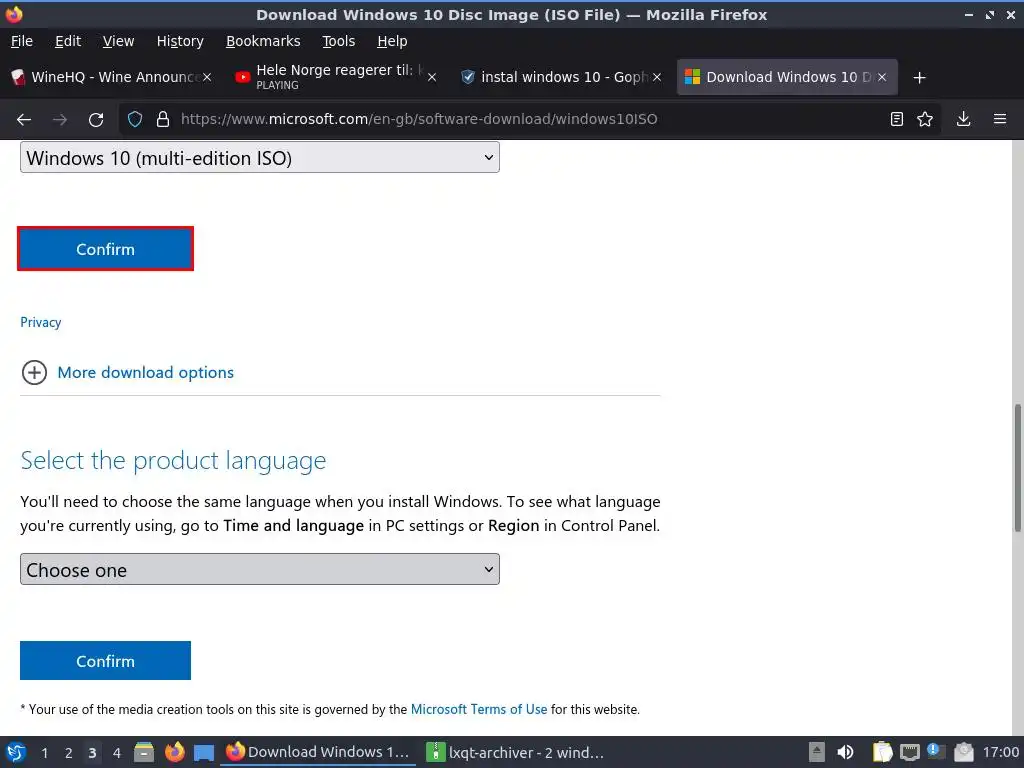The height and width of the screenshot is (768, 1024).
Task: Click the screenshot tray icon
Action: [x=963, y=752]
